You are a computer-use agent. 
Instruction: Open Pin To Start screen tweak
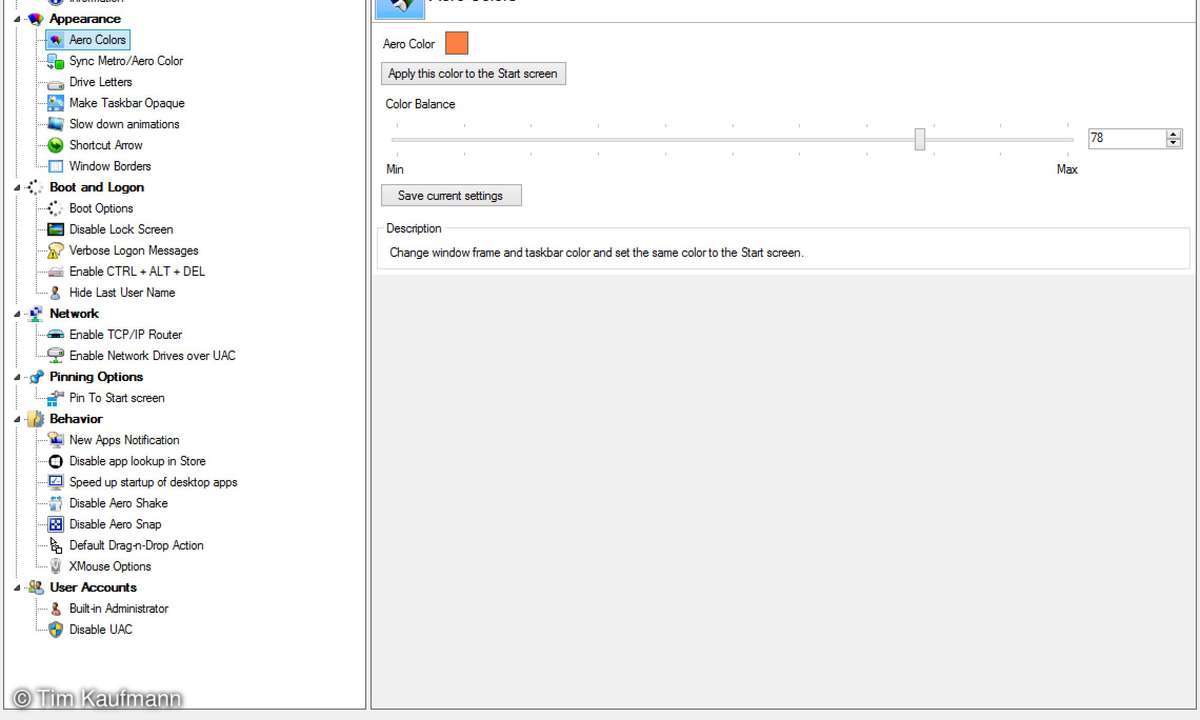tap(117, 397)
